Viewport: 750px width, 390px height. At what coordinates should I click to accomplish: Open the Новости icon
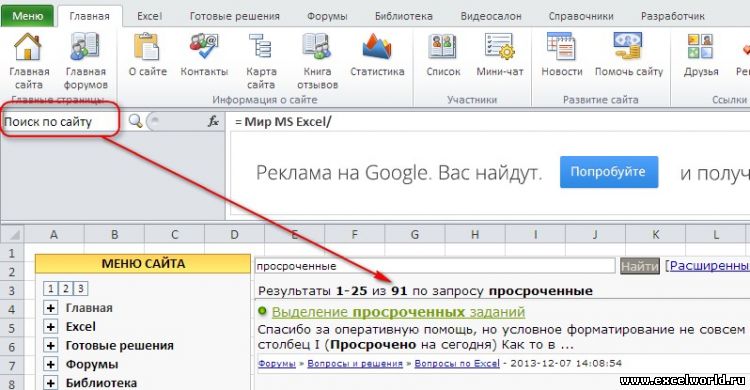[562, 47]
